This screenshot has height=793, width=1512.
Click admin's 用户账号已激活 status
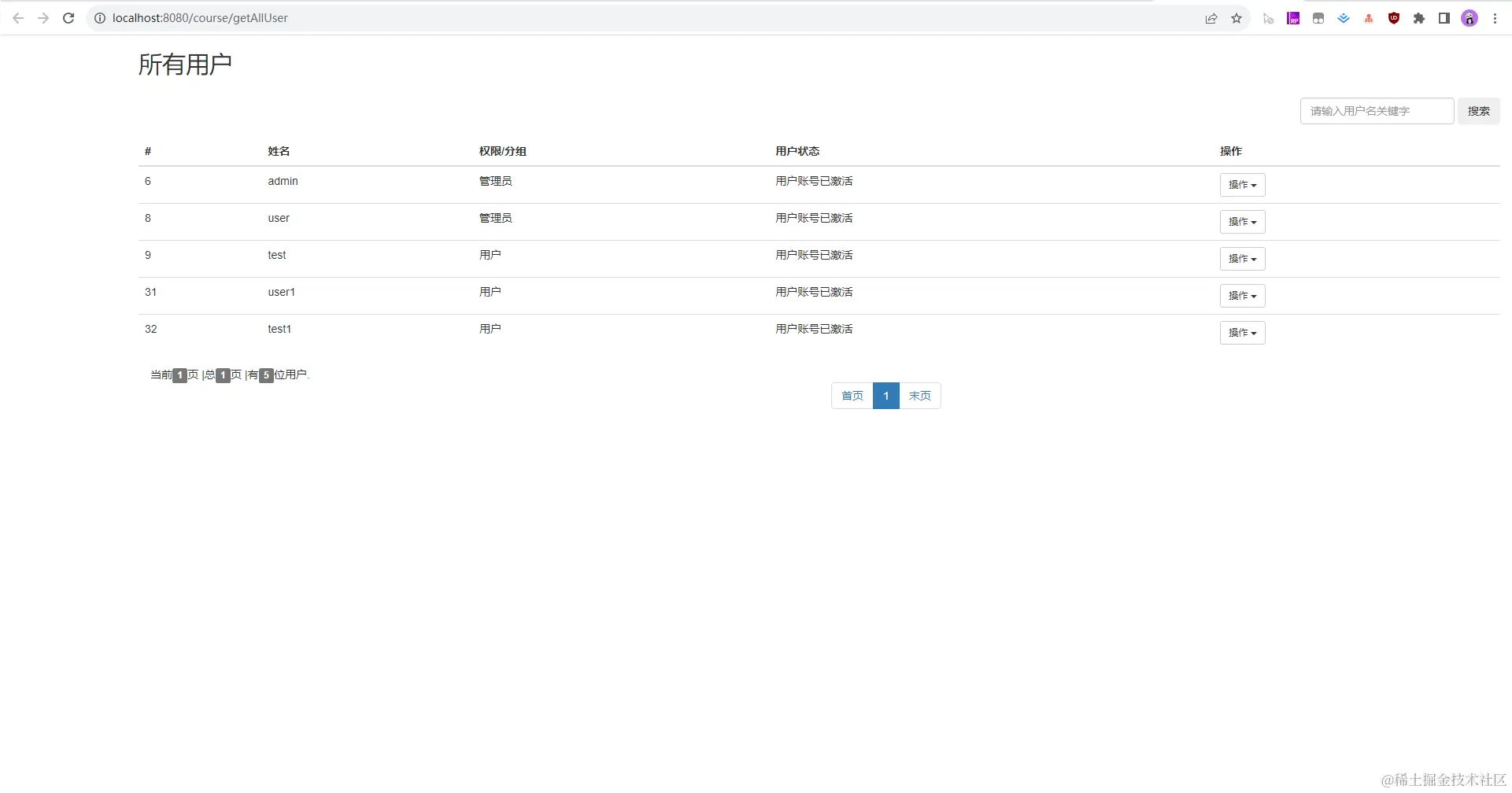(x=814, y=181)
